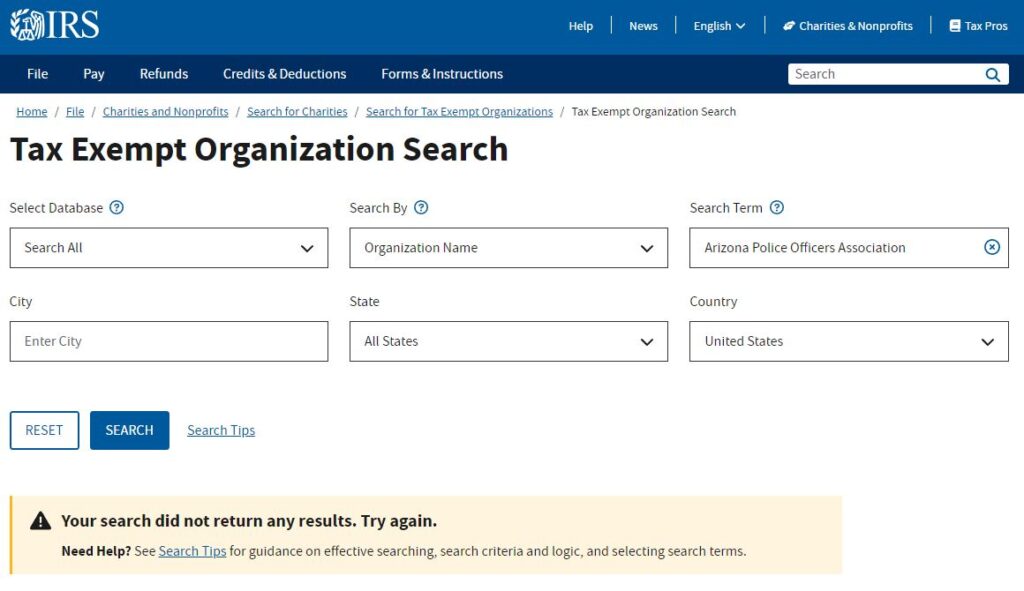Clear the Search Term field with X icon
Screen dimensions: 1024x591
tap(991, 247)
